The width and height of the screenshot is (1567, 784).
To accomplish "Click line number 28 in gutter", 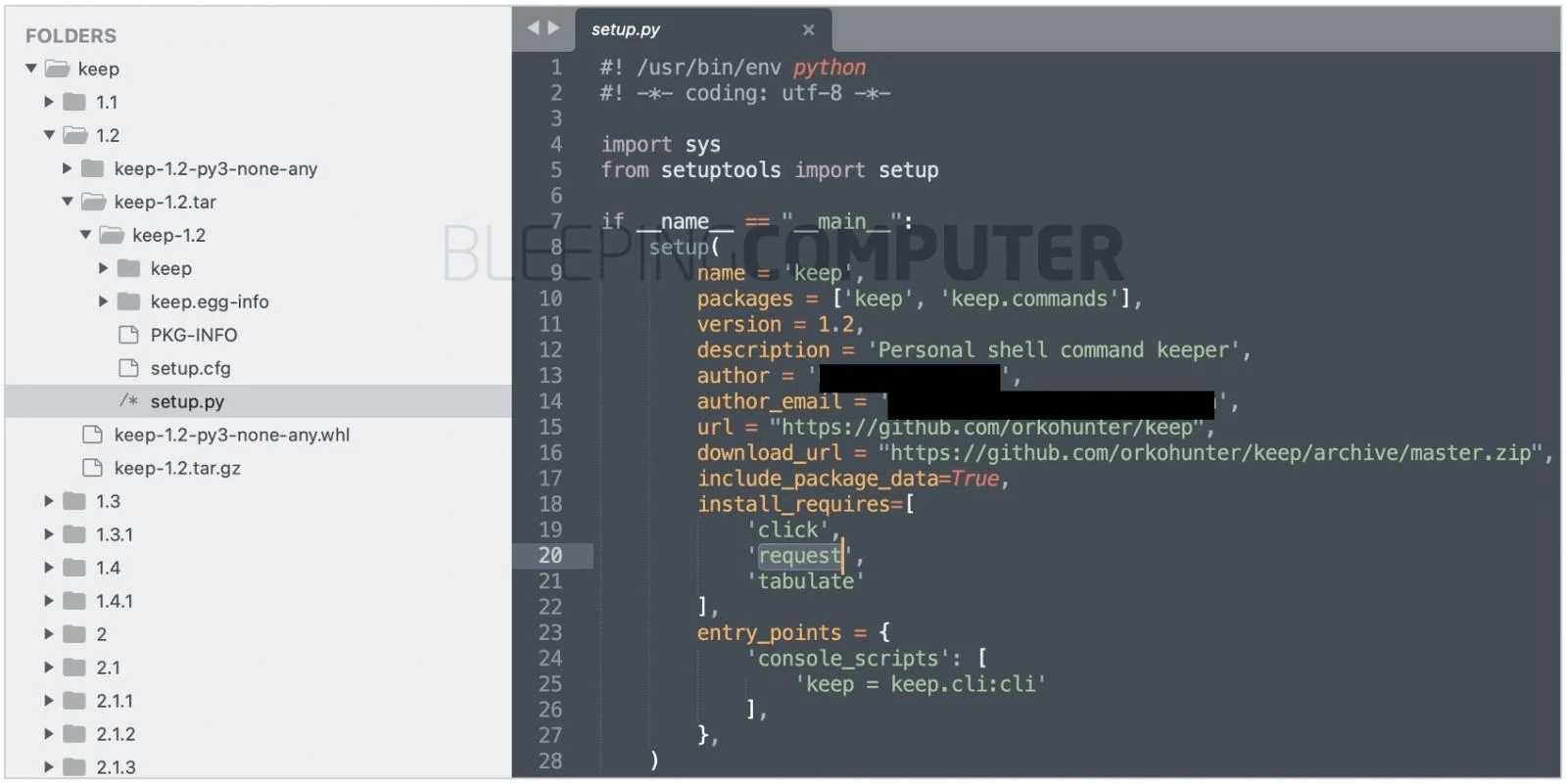I will [550, 761].
